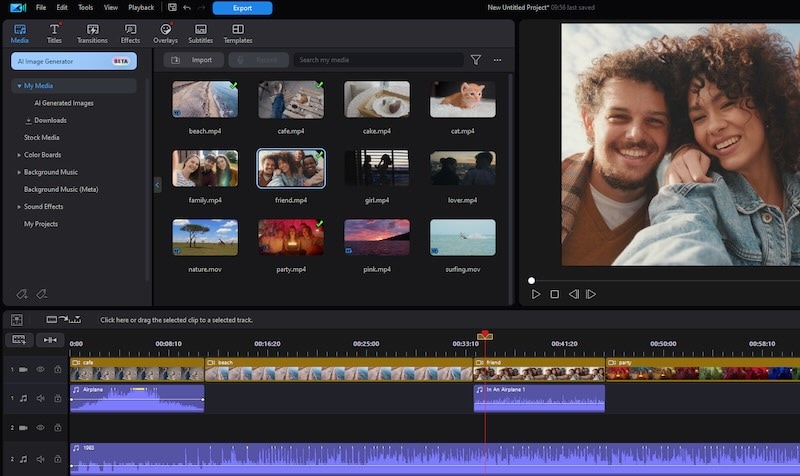Open the media filter funnel icon

tap(476, 60)
